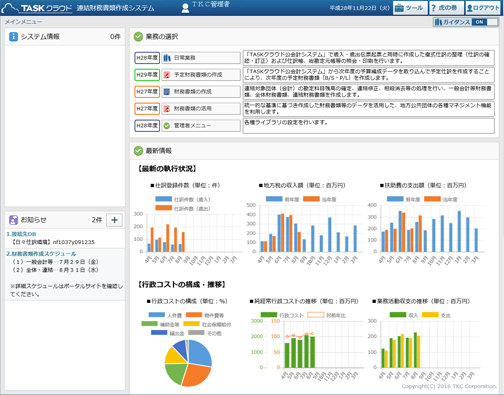
Task: Click the 虎の巻 help button
Action: (x=446, y=8)
